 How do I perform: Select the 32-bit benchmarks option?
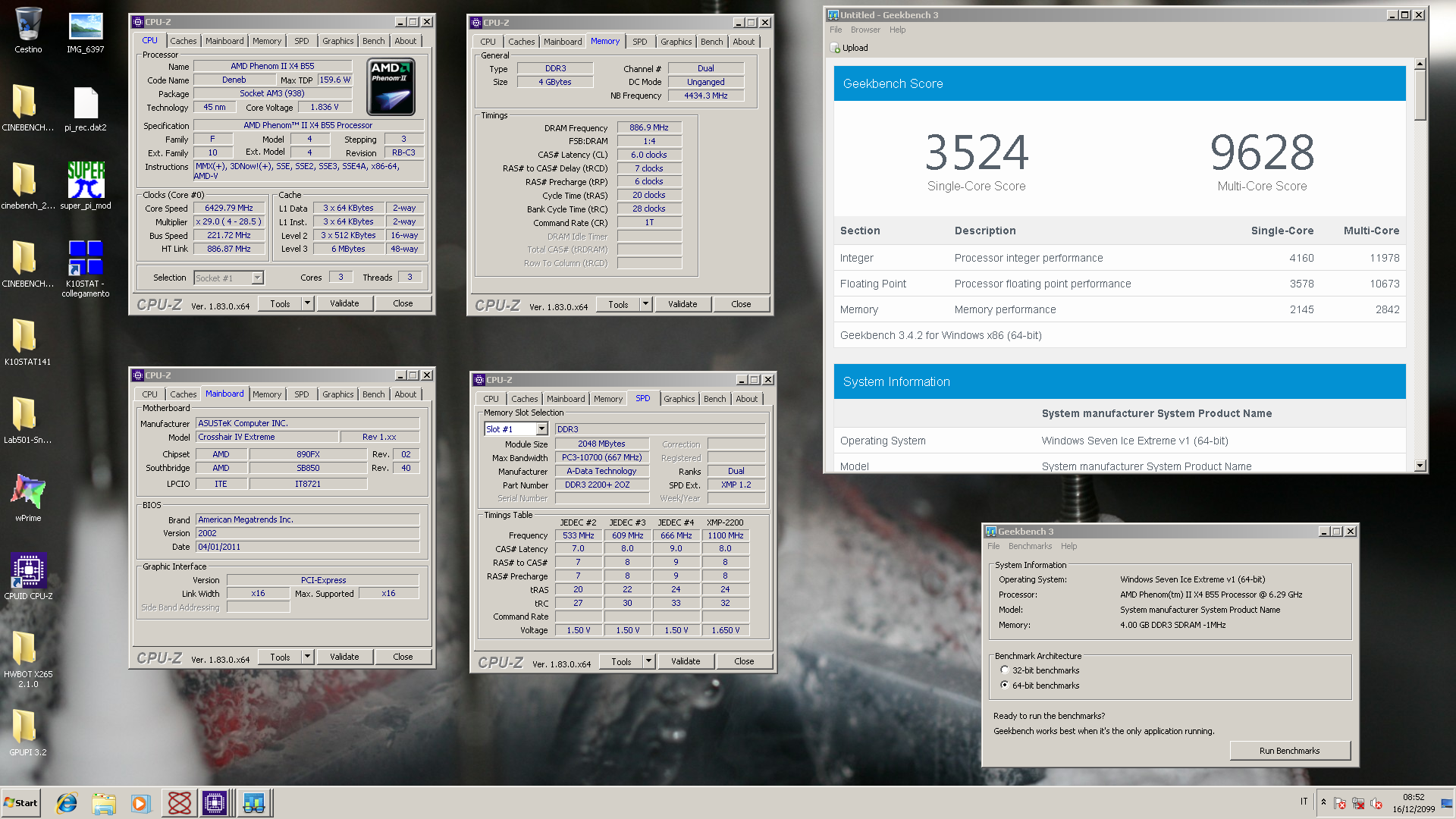point(1005,670)
